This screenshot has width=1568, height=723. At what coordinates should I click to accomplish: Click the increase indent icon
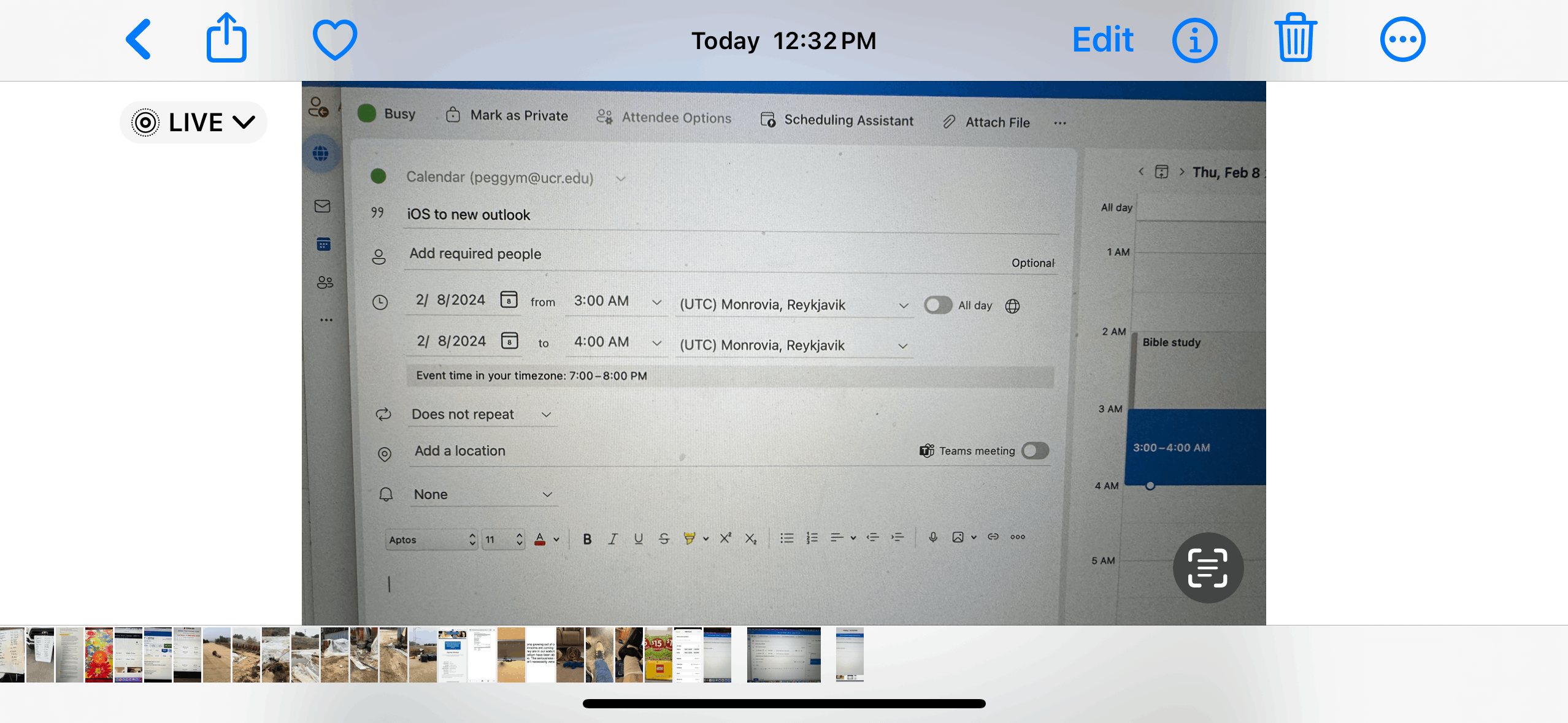(897, 537)
